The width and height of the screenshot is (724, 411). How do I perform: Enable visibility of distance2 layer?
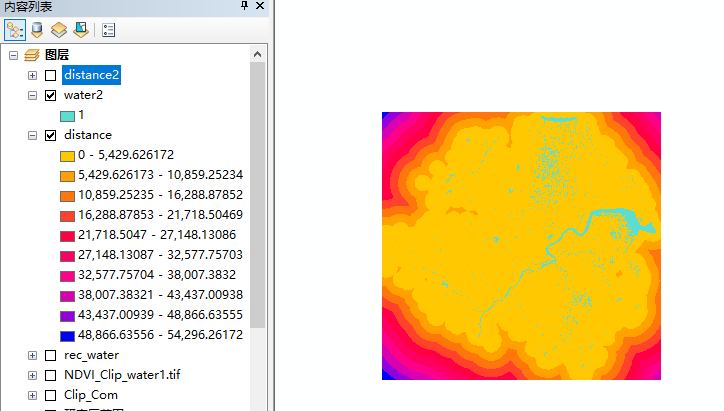[50, 75]
